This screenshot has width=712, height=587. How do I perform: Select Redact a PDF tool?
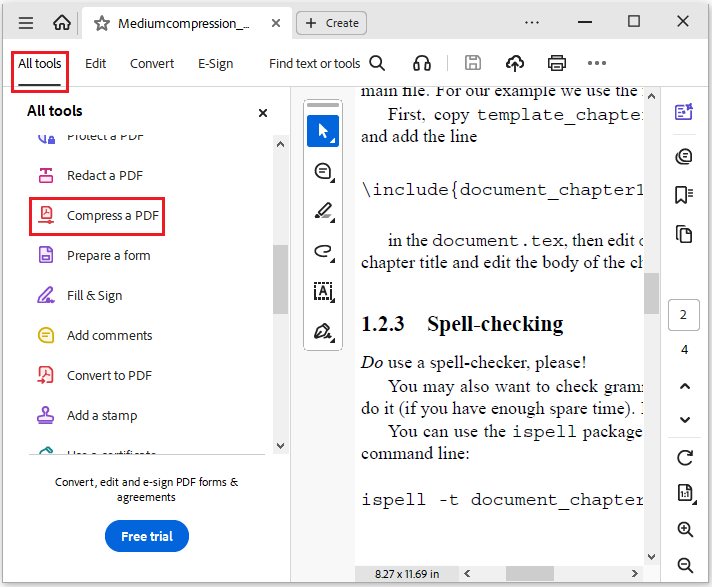[91, 175]
